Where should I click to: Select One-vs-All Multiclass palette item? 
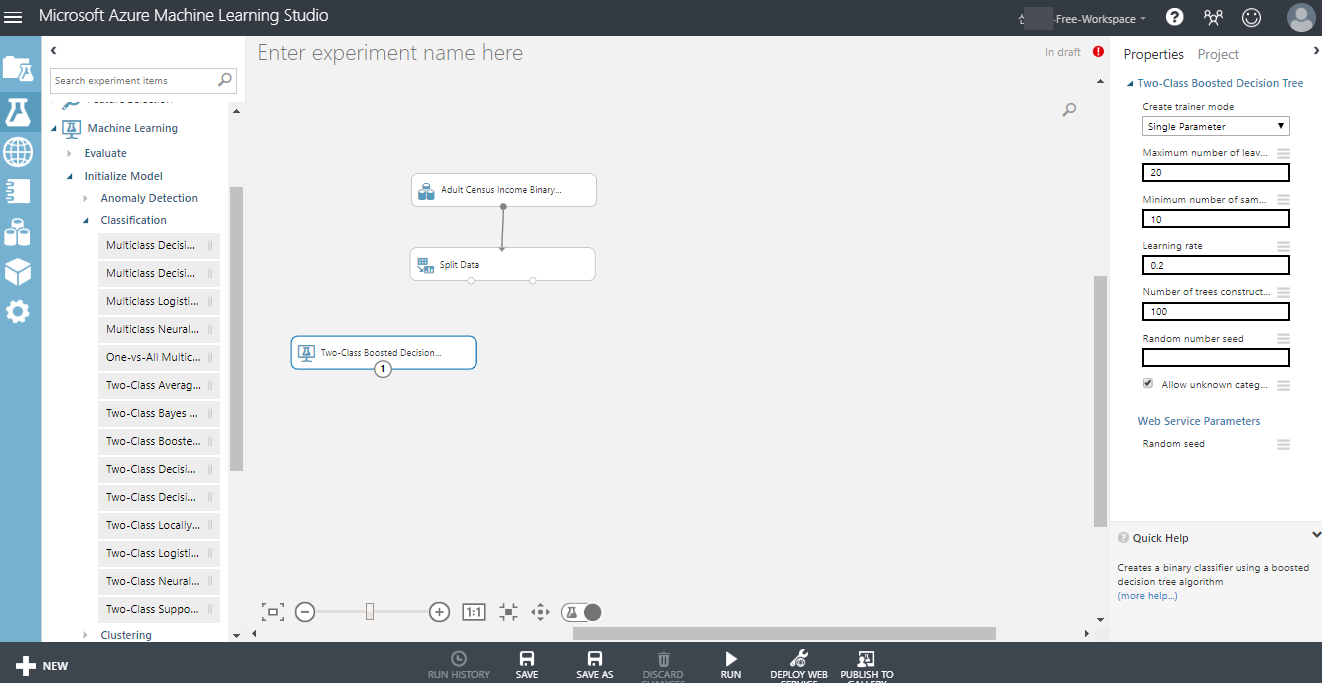pos(159,357)
